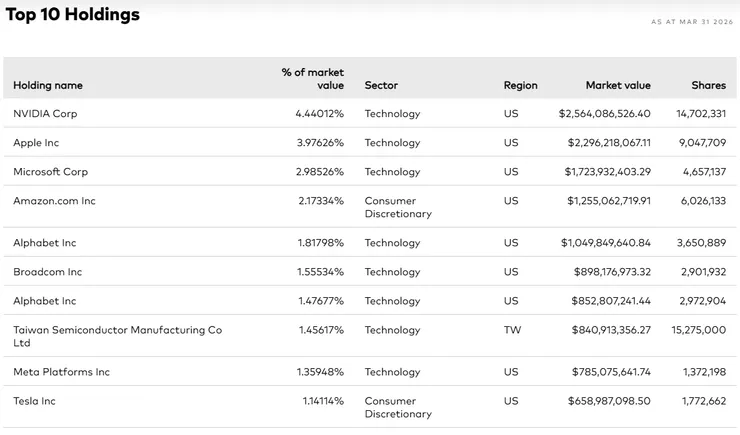Select the 1.81798% percentage cell
This screenshot has width=740, height=435.
(320, 243)
